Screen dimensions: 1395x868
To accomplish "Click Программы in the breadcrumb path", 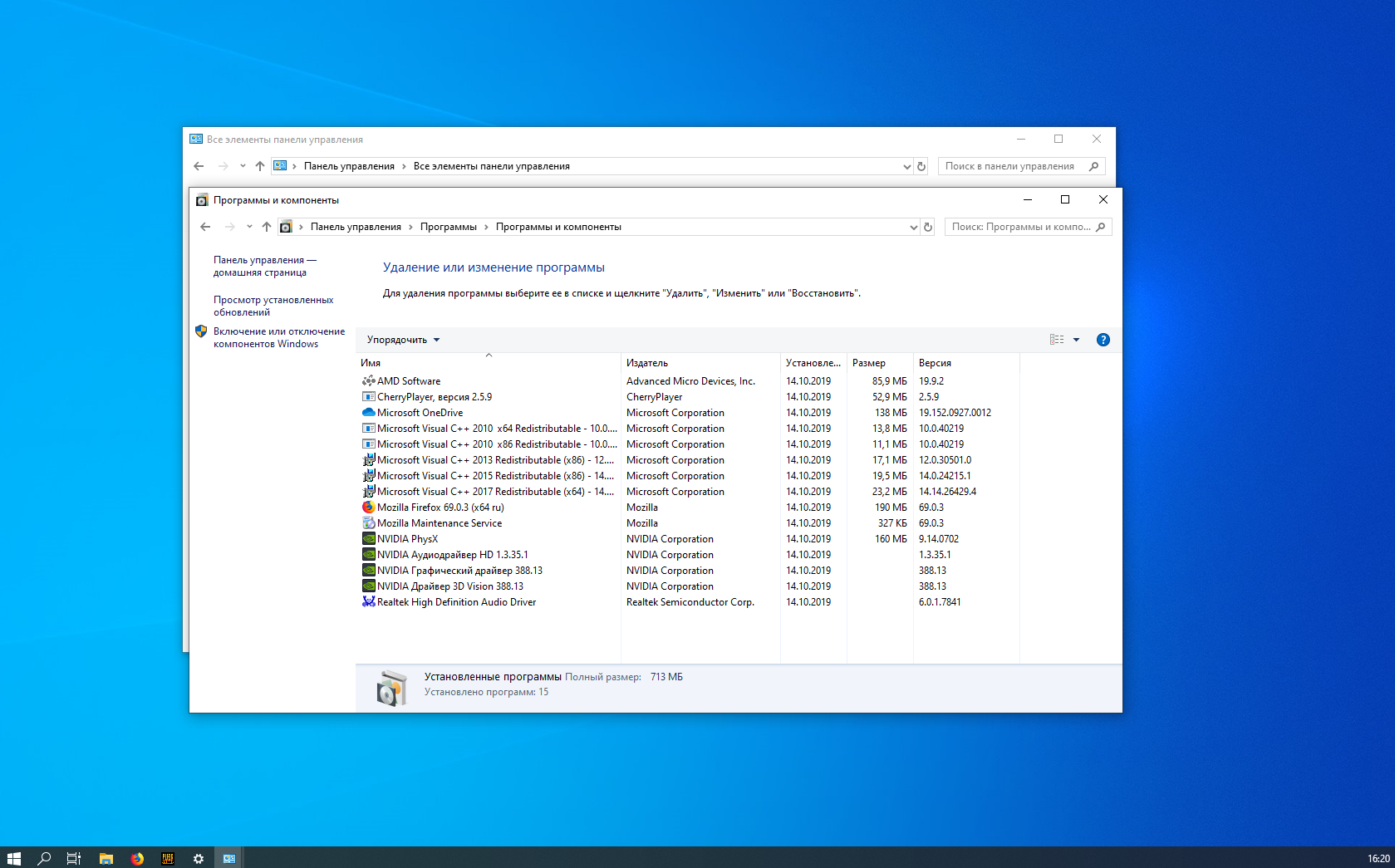I will click(x=449, y=227).
